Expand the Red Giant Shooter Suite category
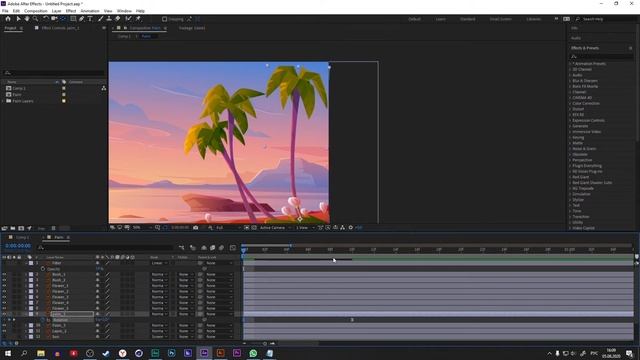This screenshot has width=640, height=360. pos(570,182)
